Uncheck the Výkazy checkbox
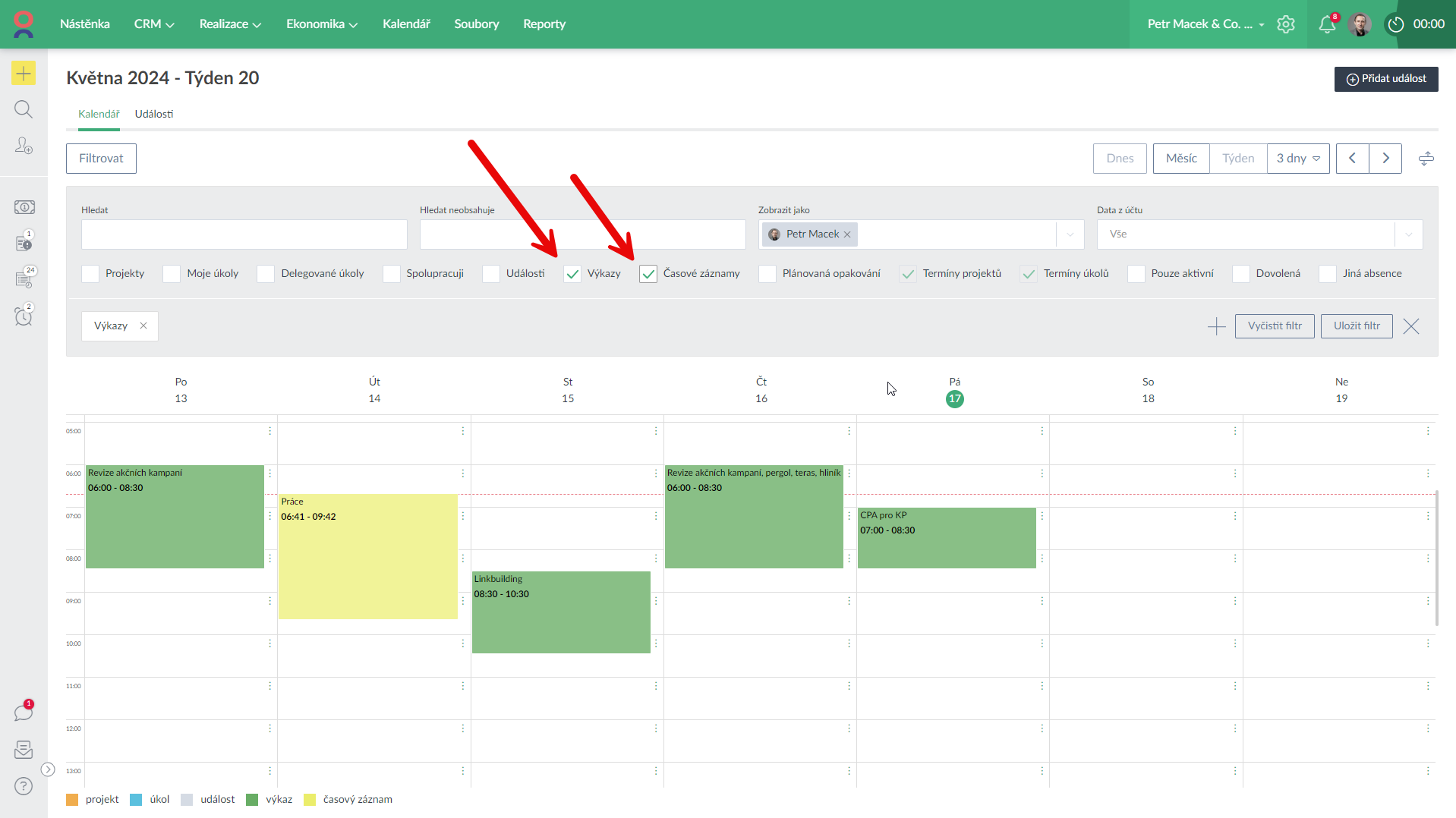 [572, 274]
